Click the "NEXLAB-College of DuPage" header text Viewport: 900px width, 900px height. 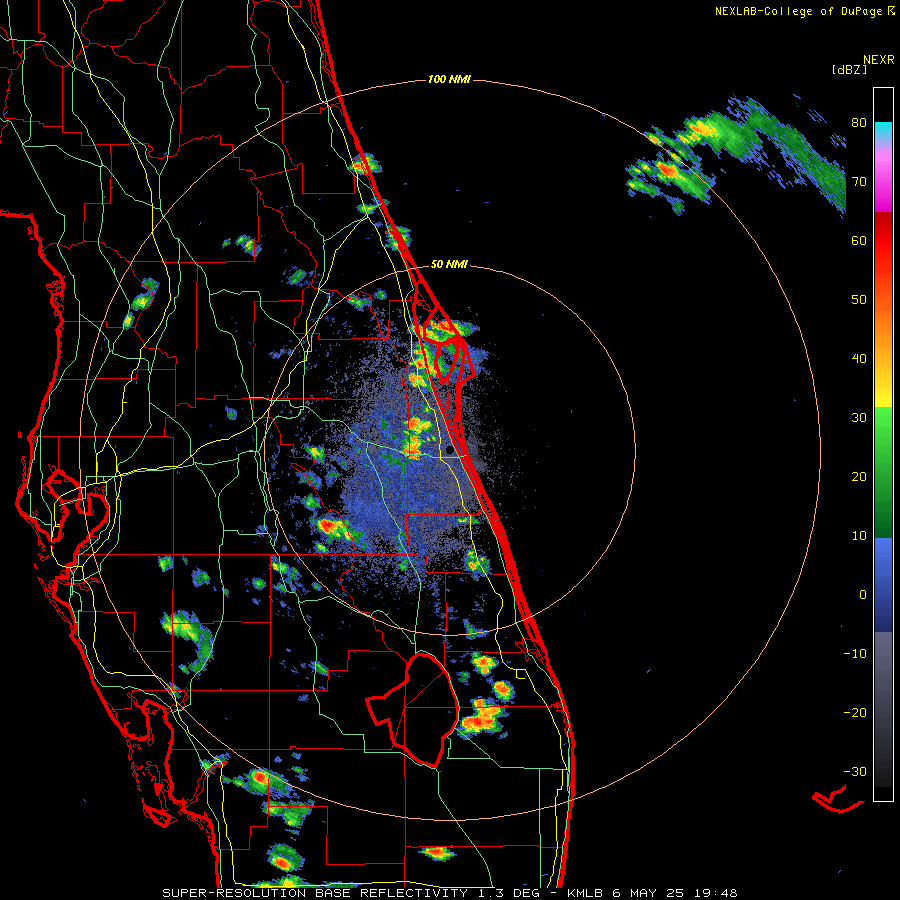799,11
